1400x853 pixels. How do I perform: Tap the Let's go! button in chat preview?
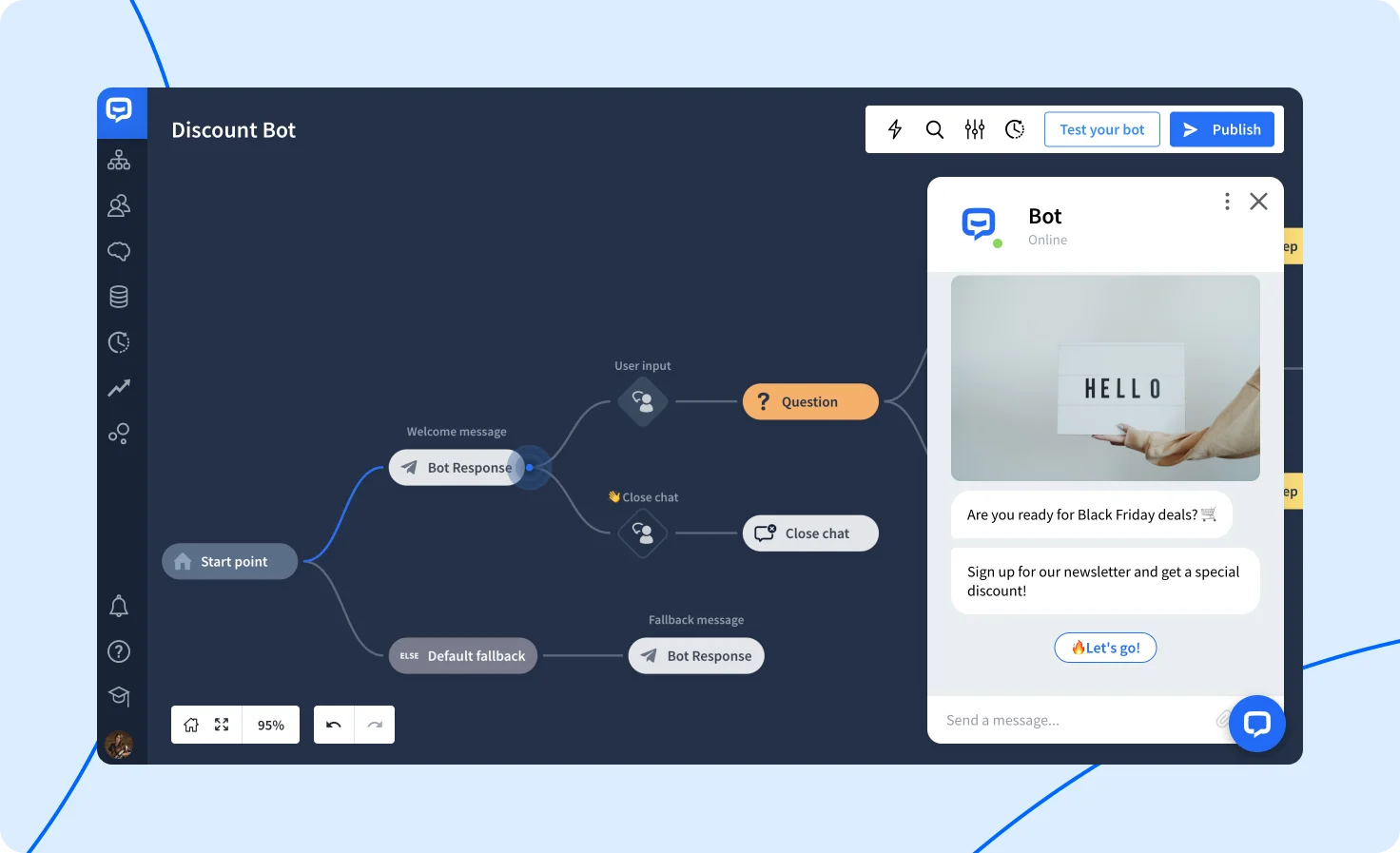click(x=1105, y=648)
